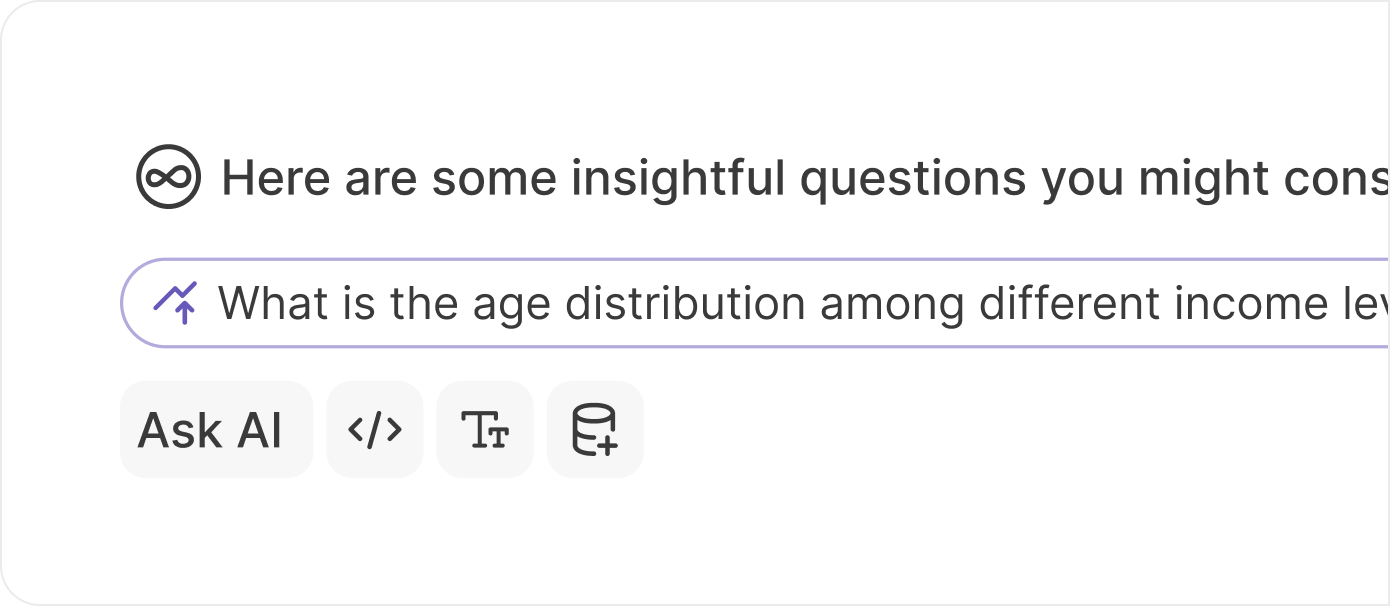The width and height of the screenshot is (1390, 606).
Task: Choose the text cell toolbar button
Action: tap(485, 430)
